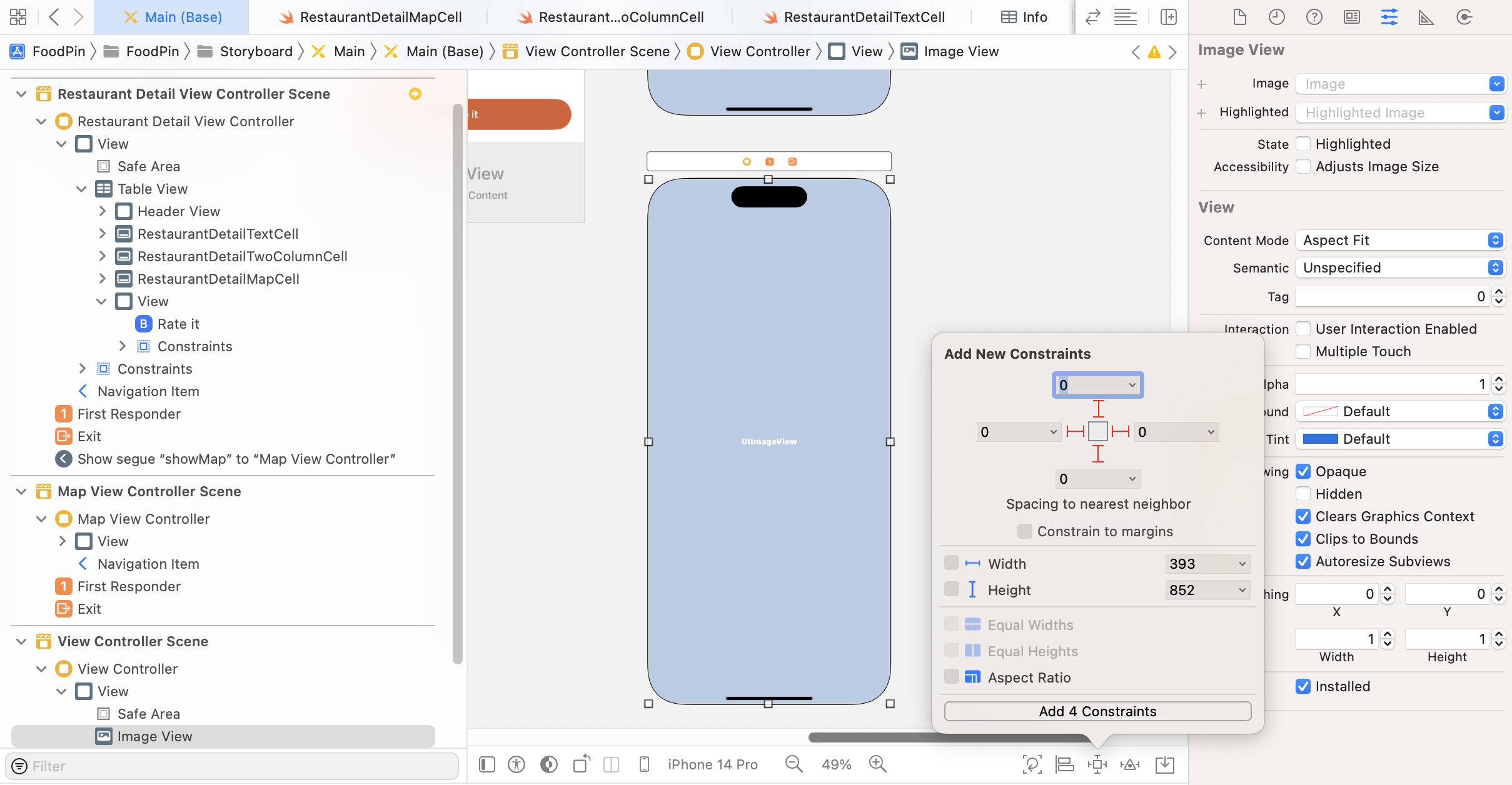Click the Embed In icon

(x=1165, y=764)
